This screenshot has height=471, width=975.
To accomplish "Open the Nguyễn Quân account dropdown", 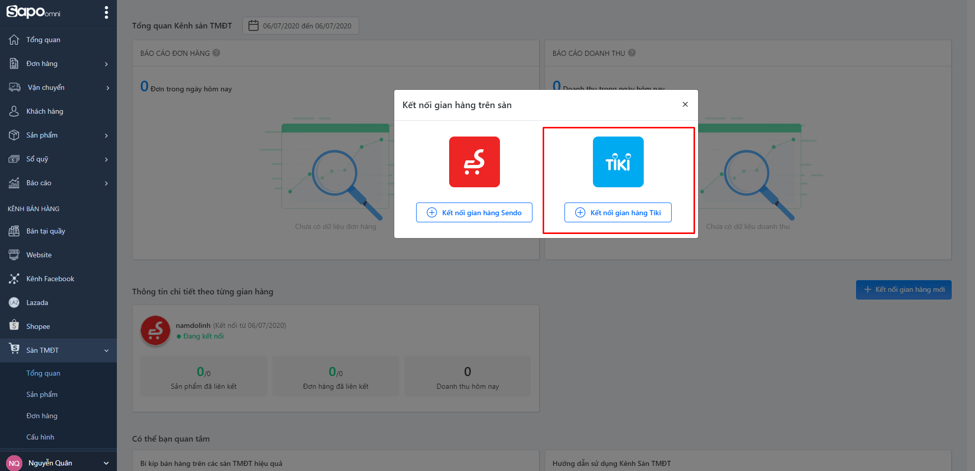I will [106, 463].
